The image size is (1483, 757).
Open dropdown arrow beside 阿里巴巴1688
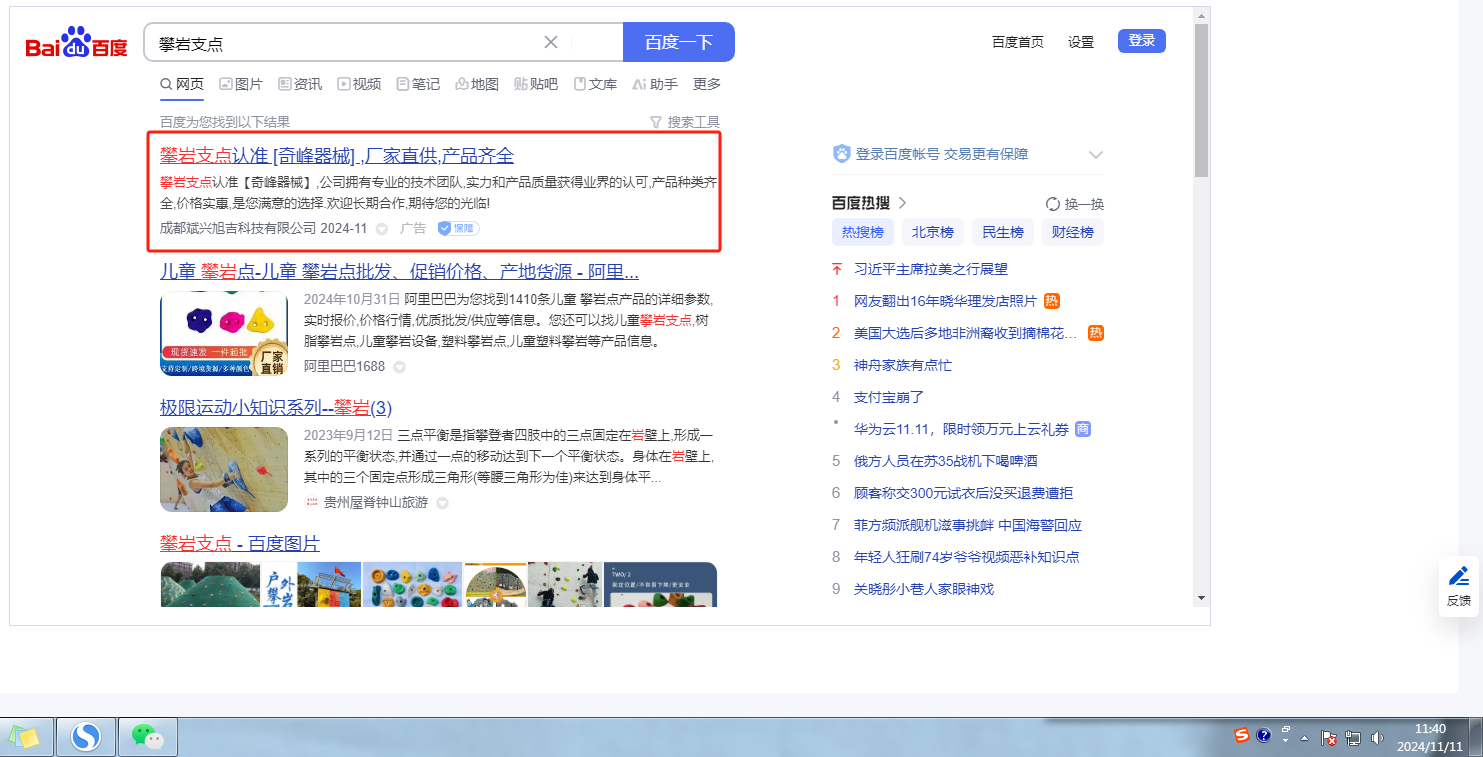(399, 367)
